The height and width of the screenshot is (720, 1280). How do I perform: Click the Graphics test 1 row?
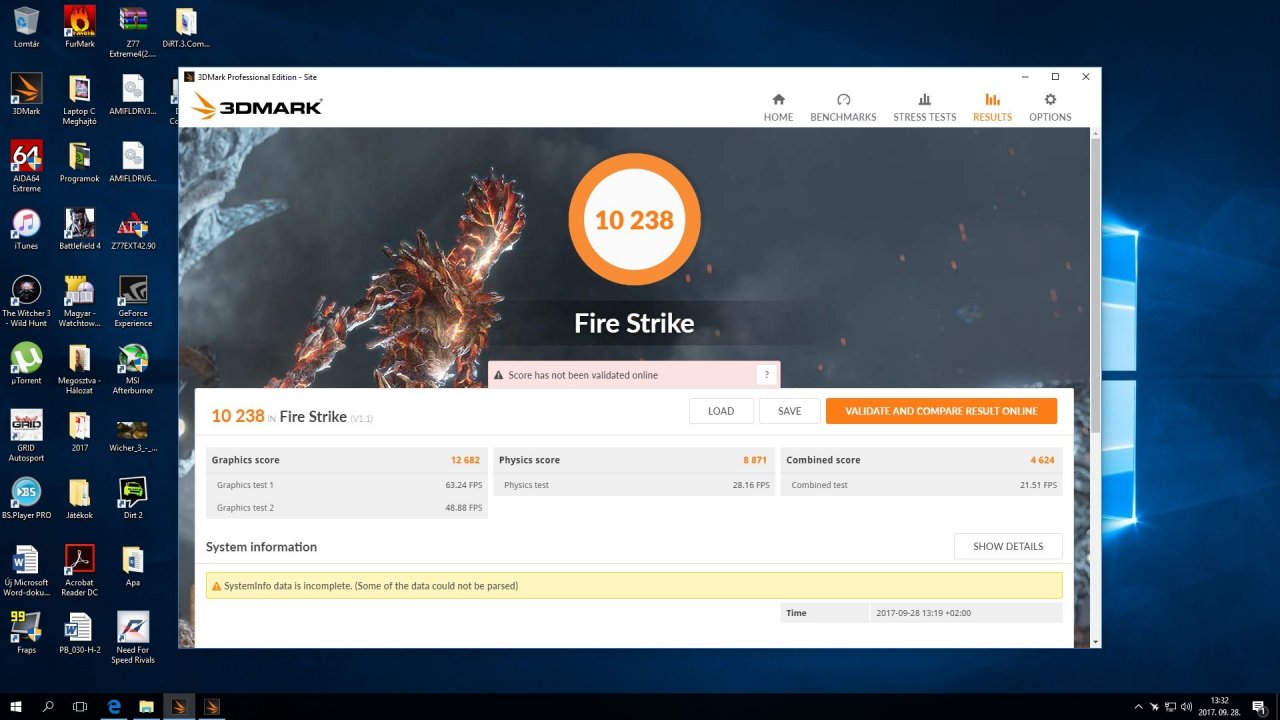[x=347, y=485]
